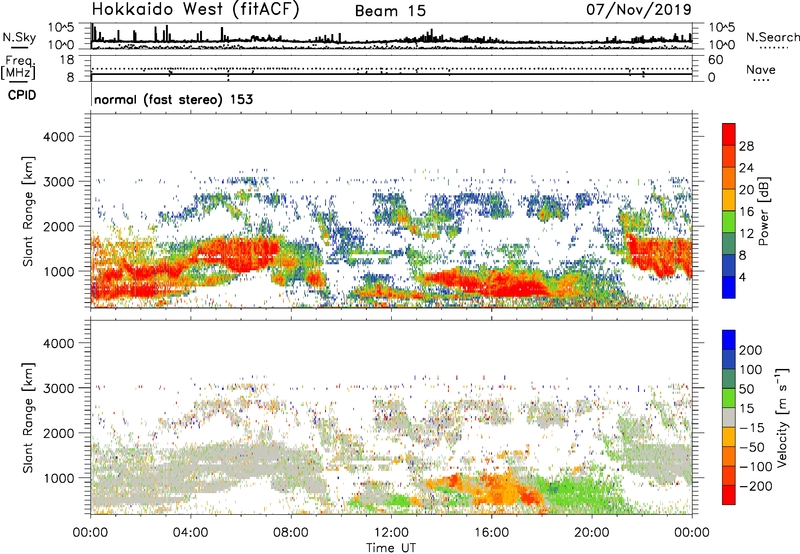Click the Velocity colorbar blue top segment
800x554 pixels.
[x=729, y=340]
